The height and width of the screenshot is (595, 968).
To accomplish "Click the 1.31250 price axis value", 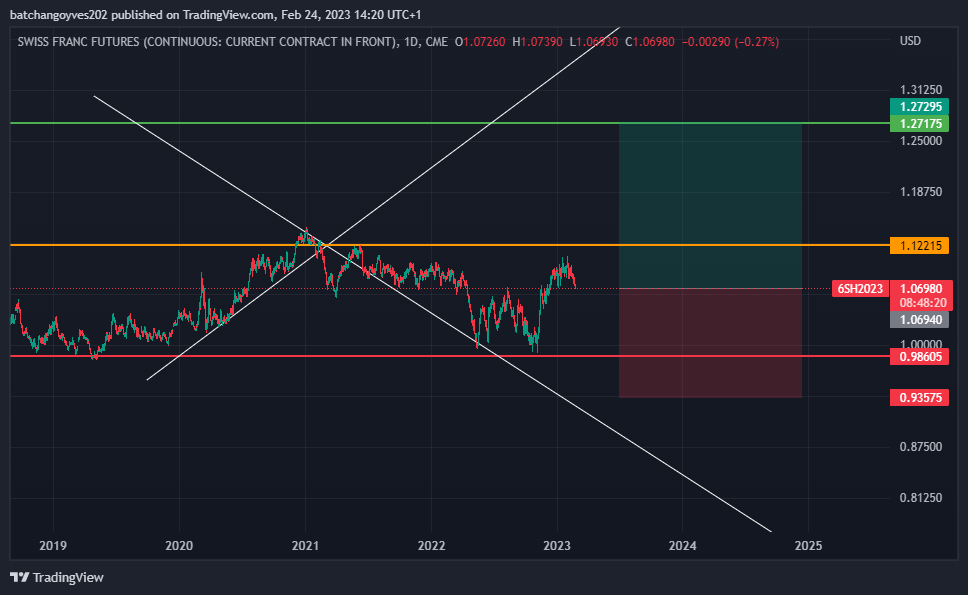I will coord(920,89).
